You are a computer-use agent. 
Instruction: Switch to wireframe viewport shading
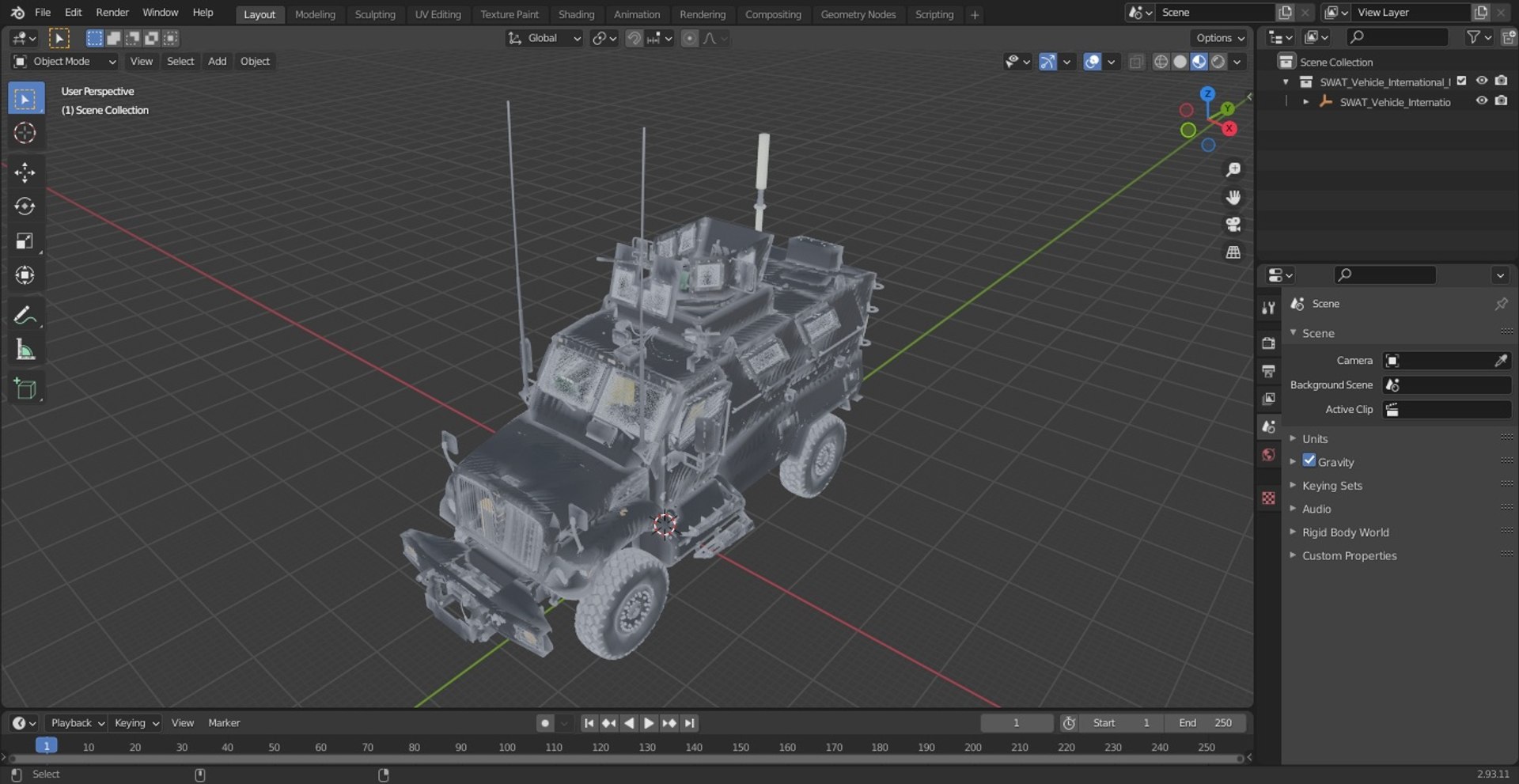click(1161, 62)
